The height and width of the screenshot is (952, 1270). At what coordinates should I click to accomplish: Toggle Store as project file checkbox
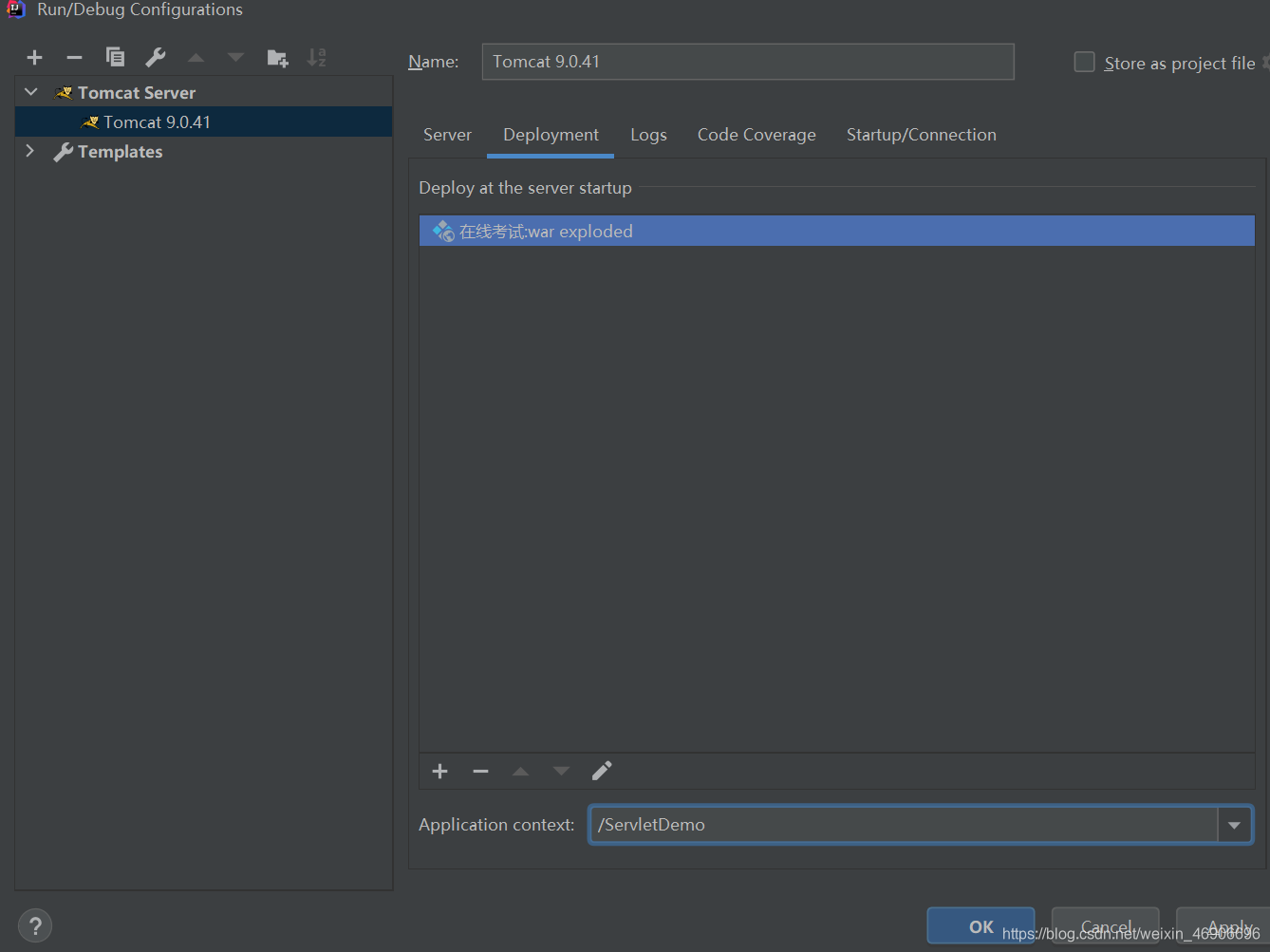click(x=1084, y=62)
